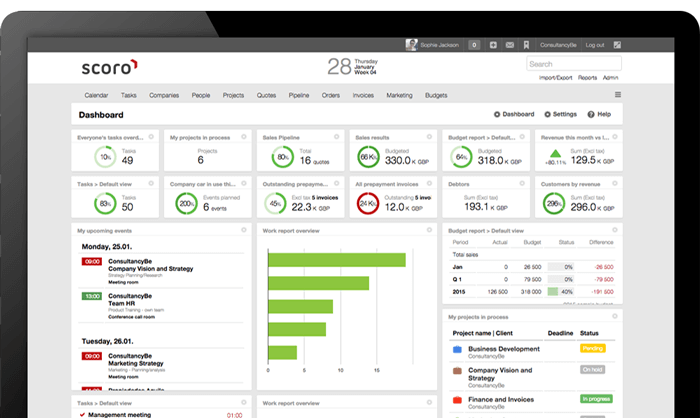Click the Business Development project name
Viewport: 700px width, 418px height.
click(x=504, y=349)
